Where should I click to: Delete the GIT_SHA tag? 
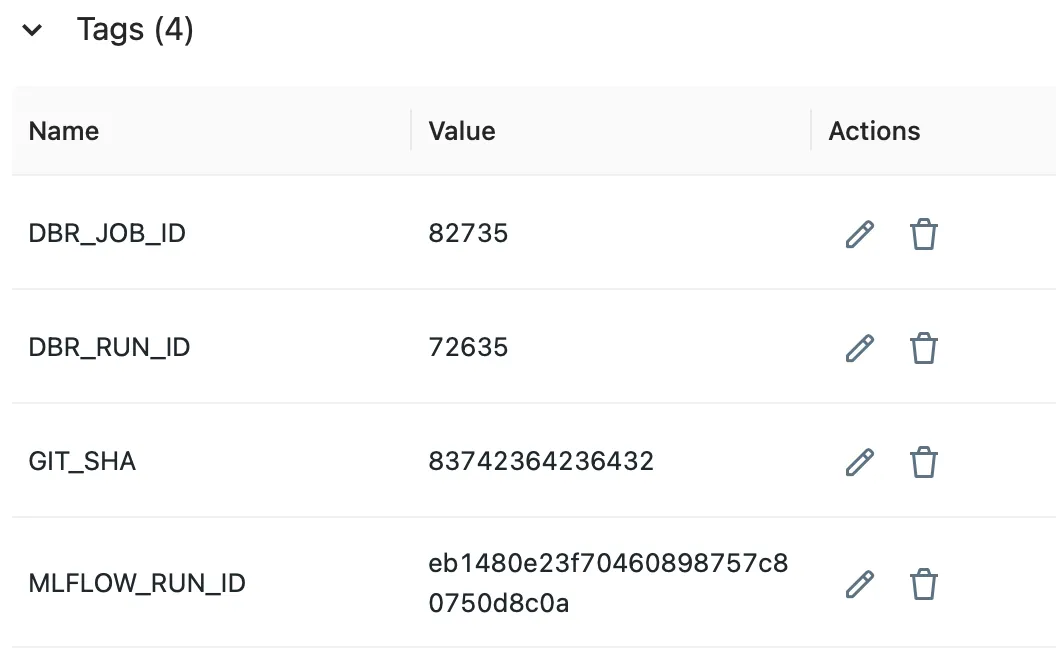(x=924, y=463)
